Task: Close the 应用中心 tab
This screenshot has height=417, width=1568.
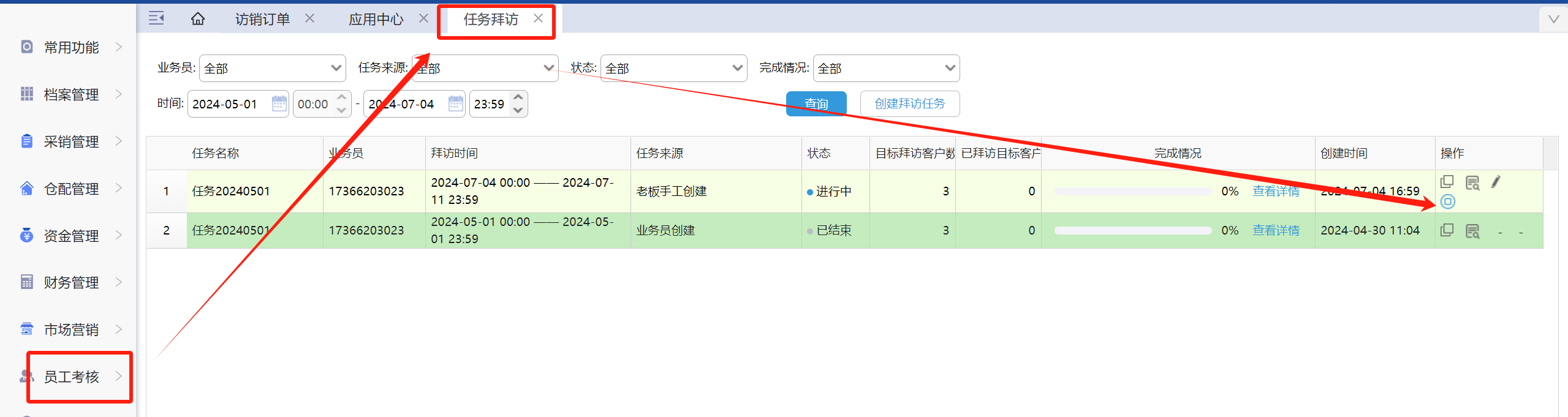Action: (423, 18)
